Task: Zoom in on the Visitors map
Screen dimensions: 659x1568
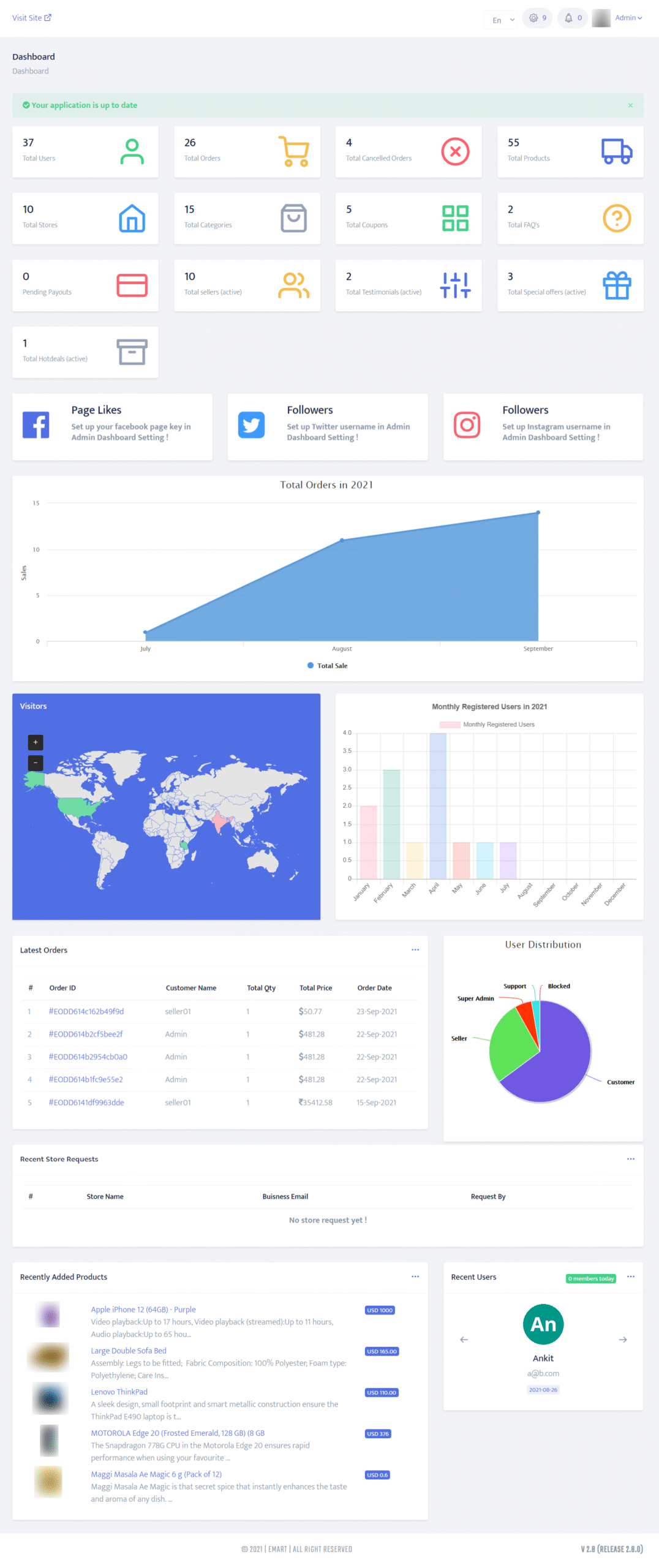Action: coord(36,742)
